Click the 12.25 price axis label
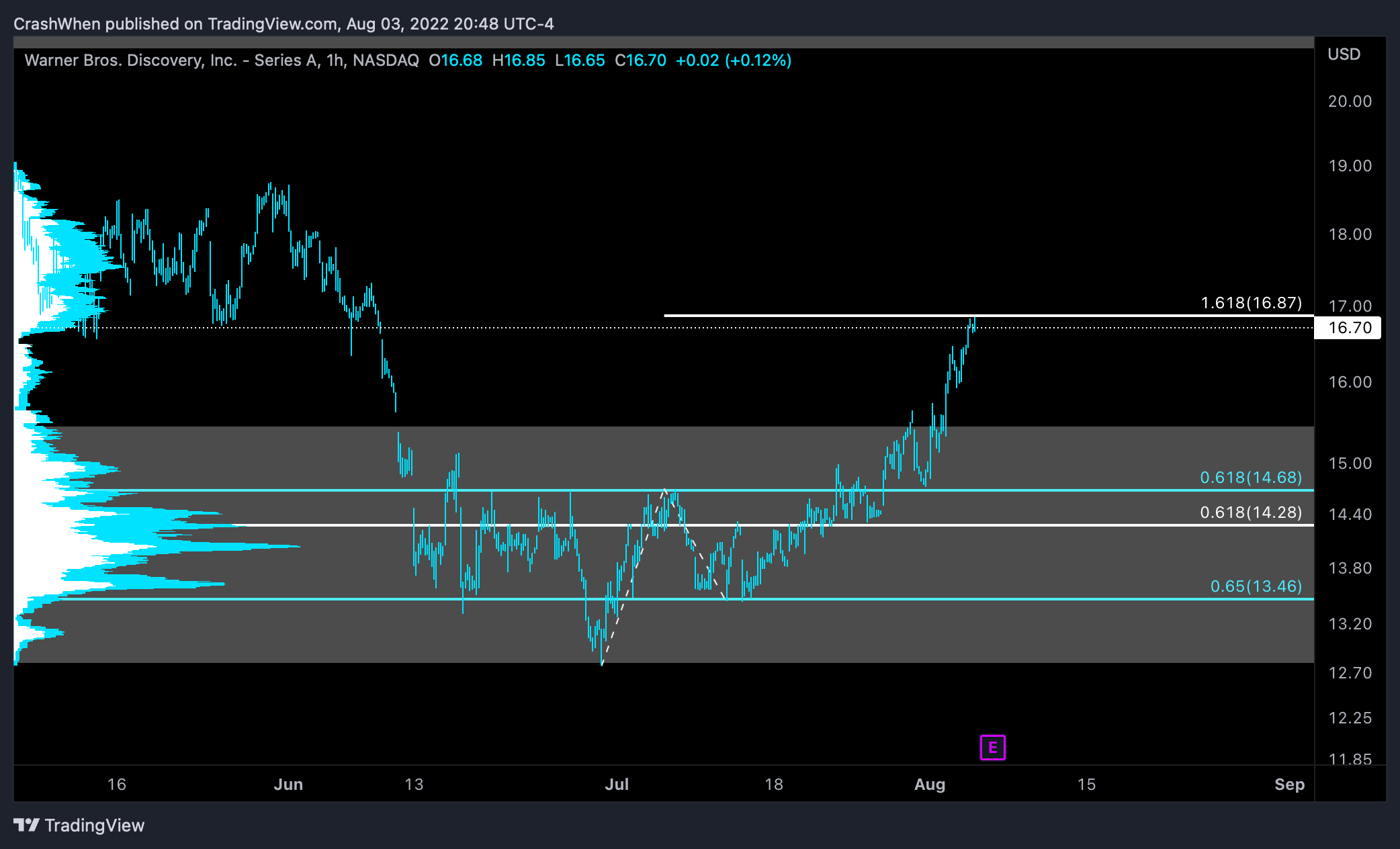 pyautogui.click(x=1350, y=718)
